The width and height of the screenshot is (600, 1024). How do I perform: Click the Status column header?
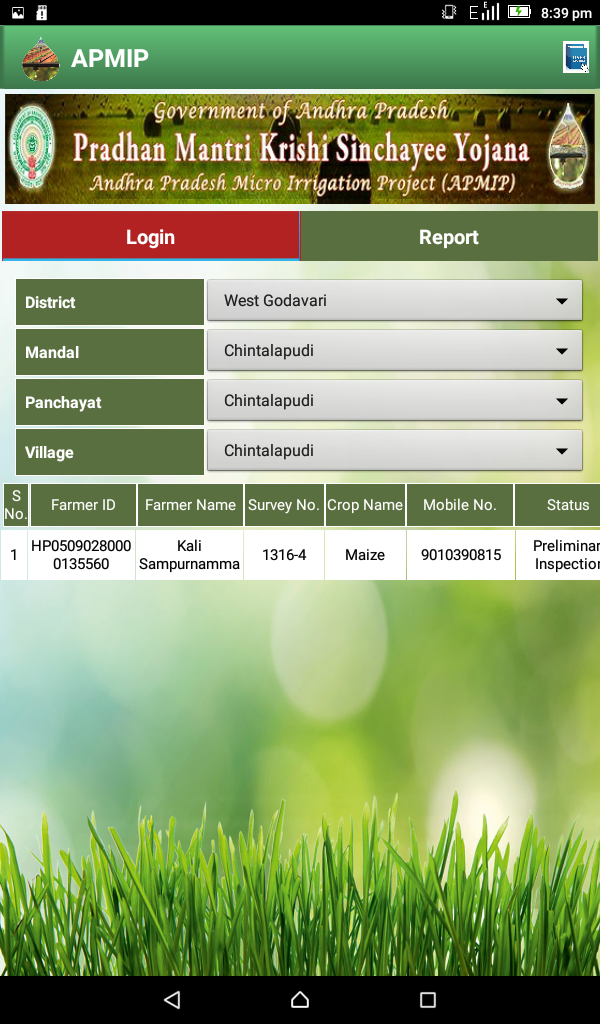tap(558, 505)
